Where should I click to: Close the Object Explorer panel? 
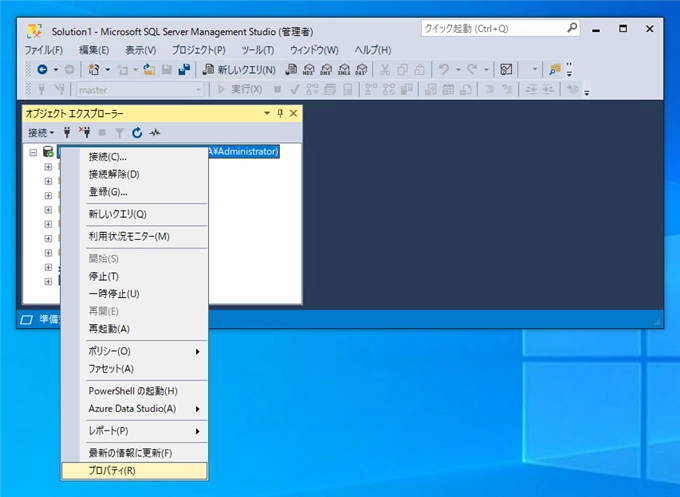[294, 113]
